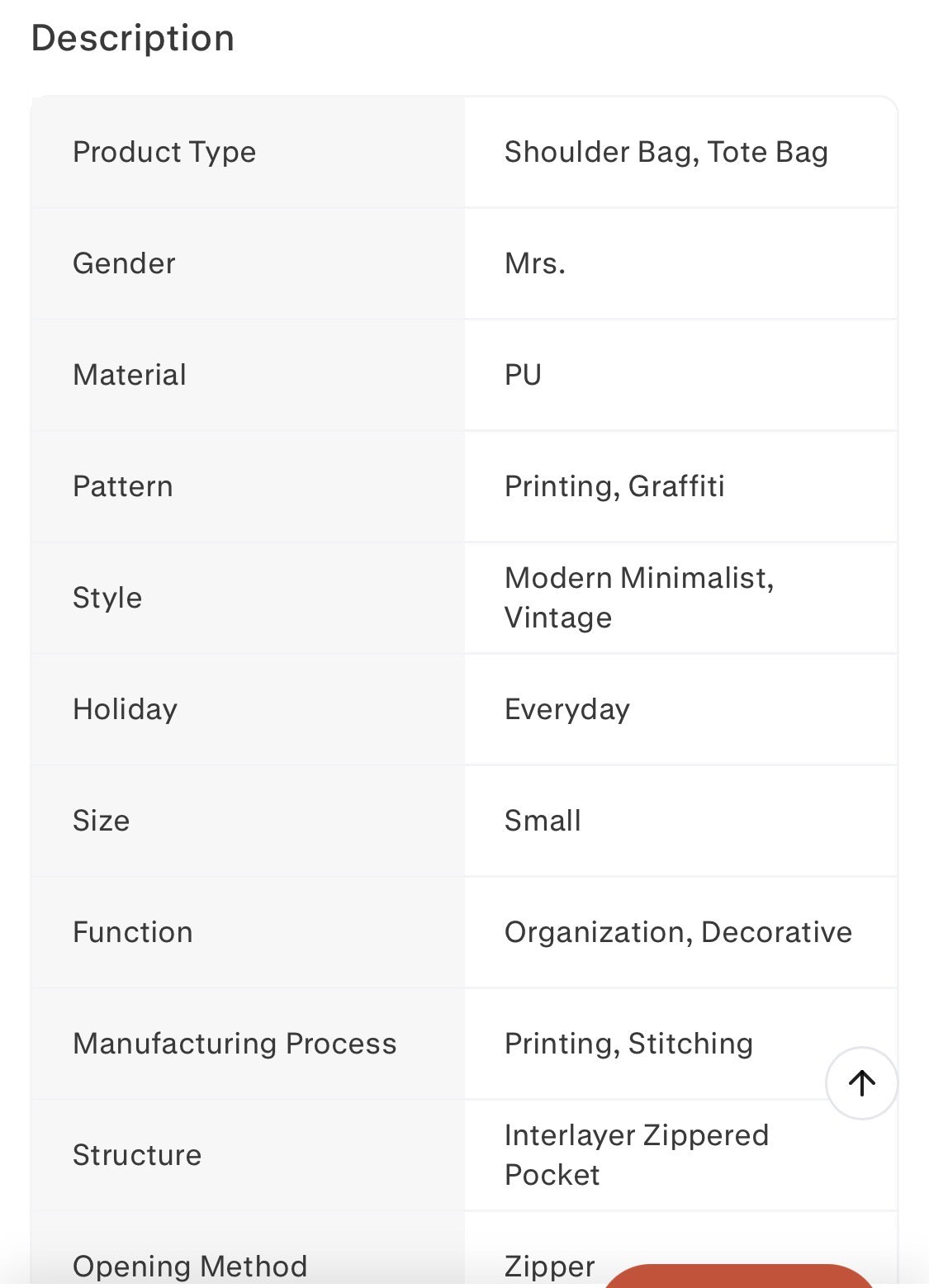929x1288 pixels.
Task: Select the PU material value
Action: [x=523, y=375]
